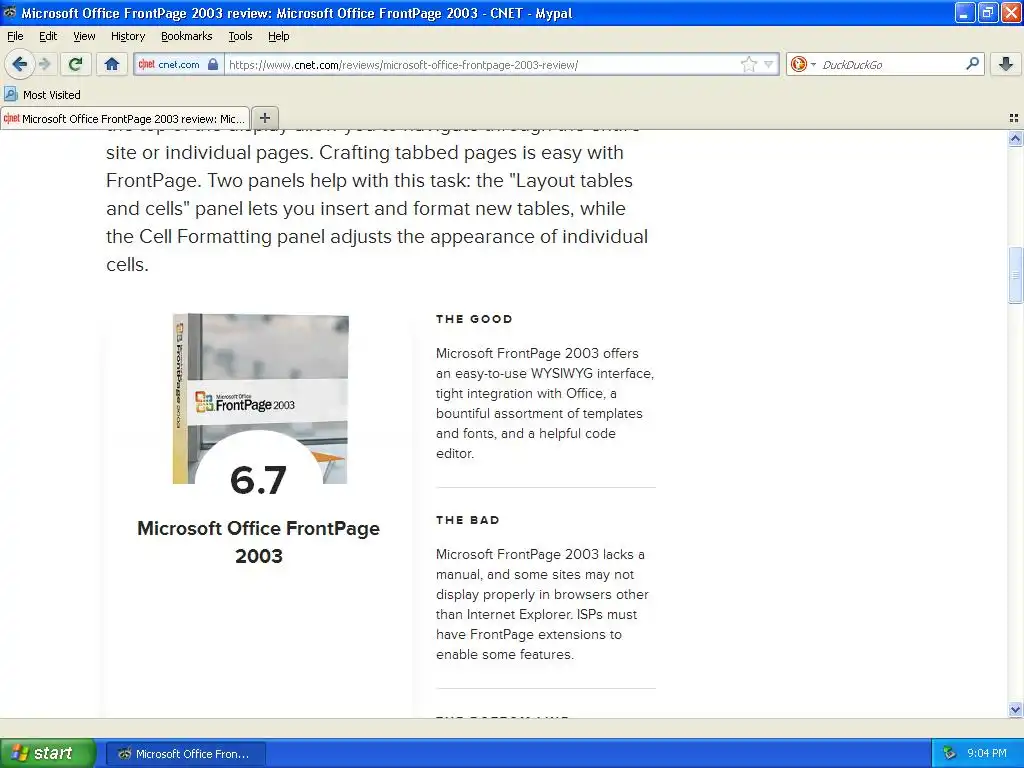This screenshot has width=1024, height=768.
Task: Click the Mypal raccoon title bar icon
Action: (10, 12)
